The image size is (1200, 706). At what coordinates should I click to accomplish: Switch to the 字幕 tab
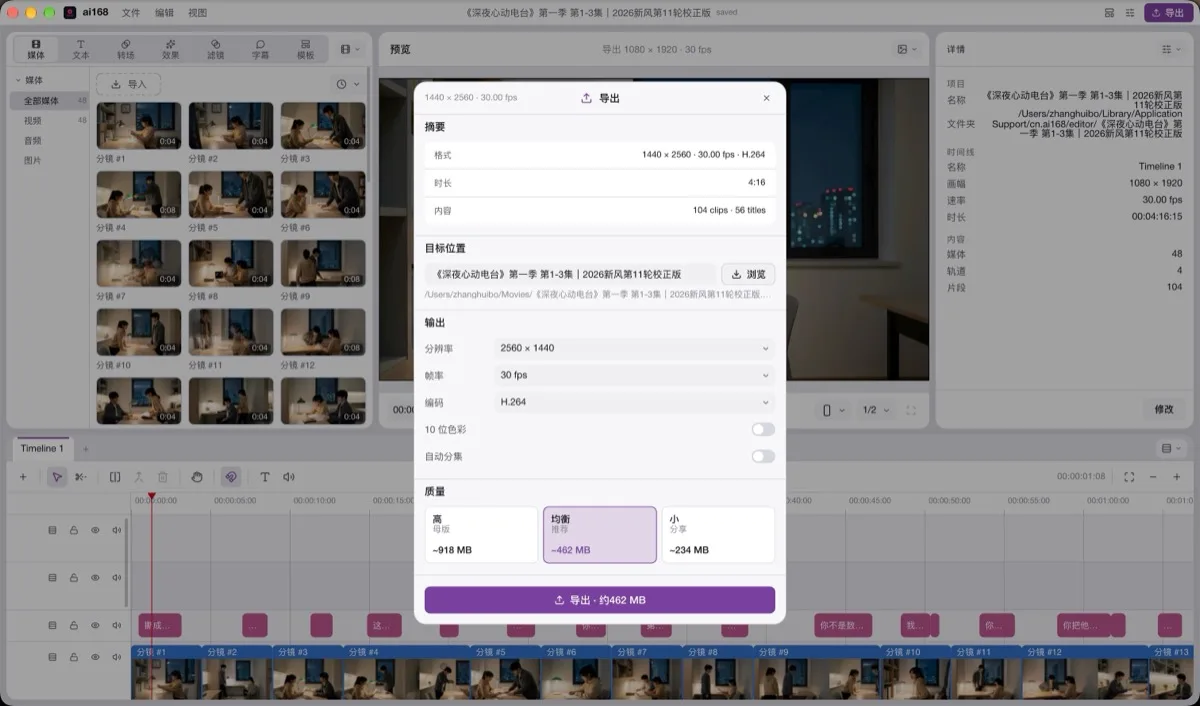click(x=260, y=49)
